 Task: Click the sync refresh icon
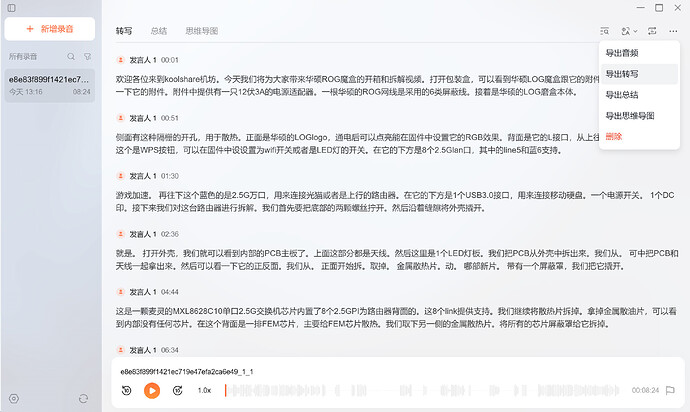[83, 398]
